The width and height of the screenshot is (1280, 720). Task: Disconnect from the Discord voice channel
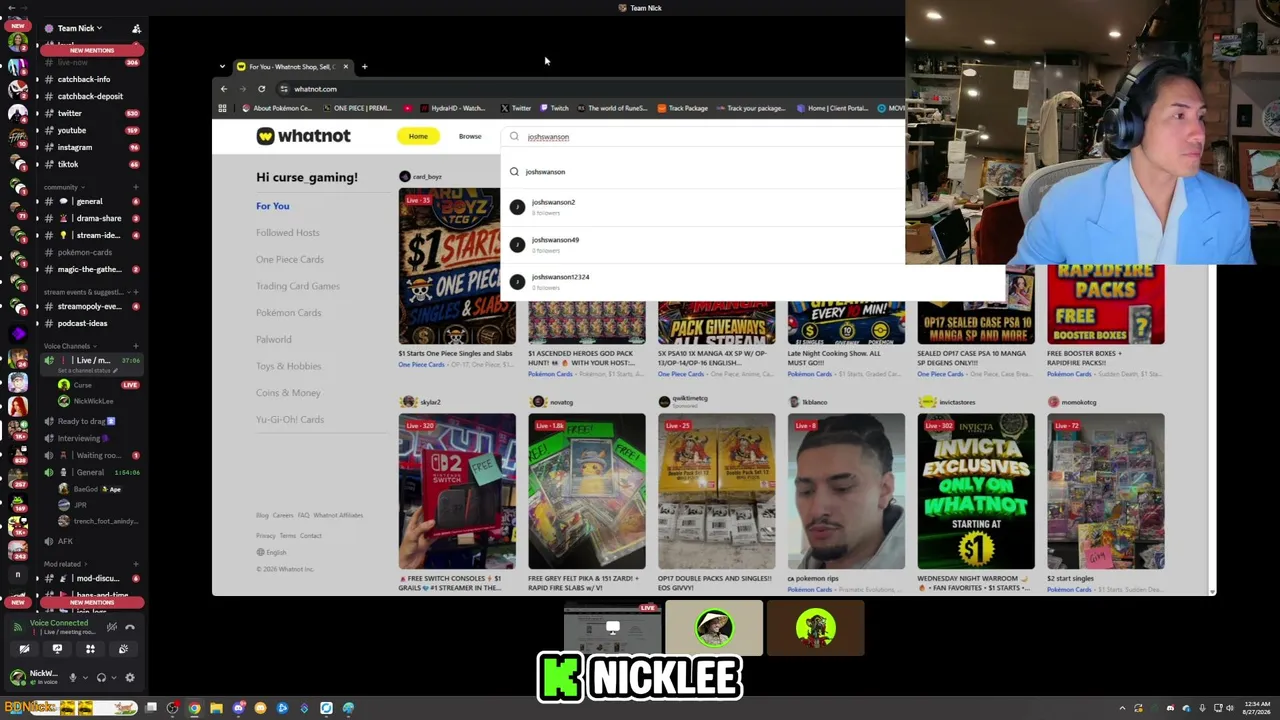point(130,627)
